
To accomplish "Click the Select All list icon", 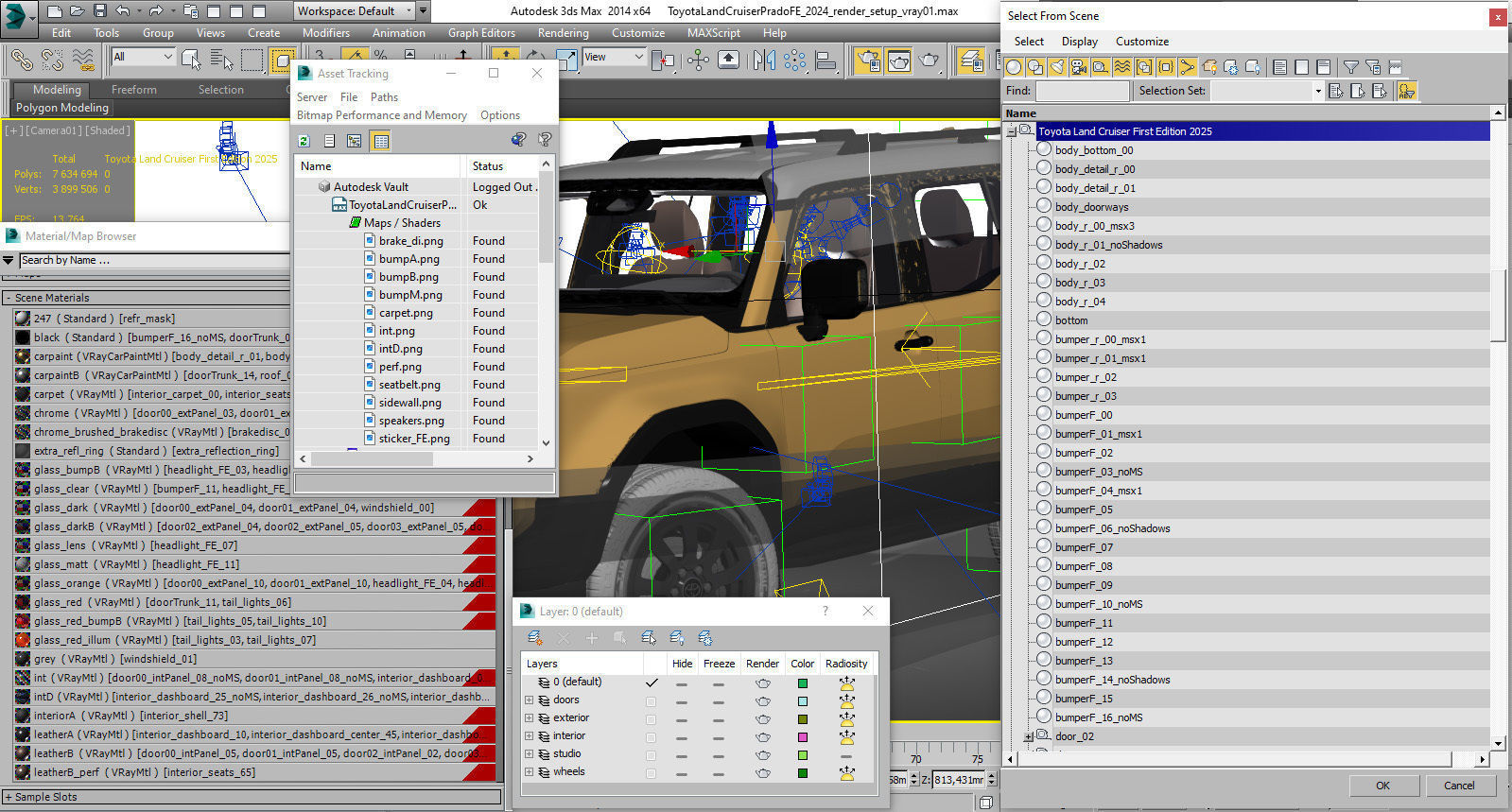I will [x=1280, y=67].
